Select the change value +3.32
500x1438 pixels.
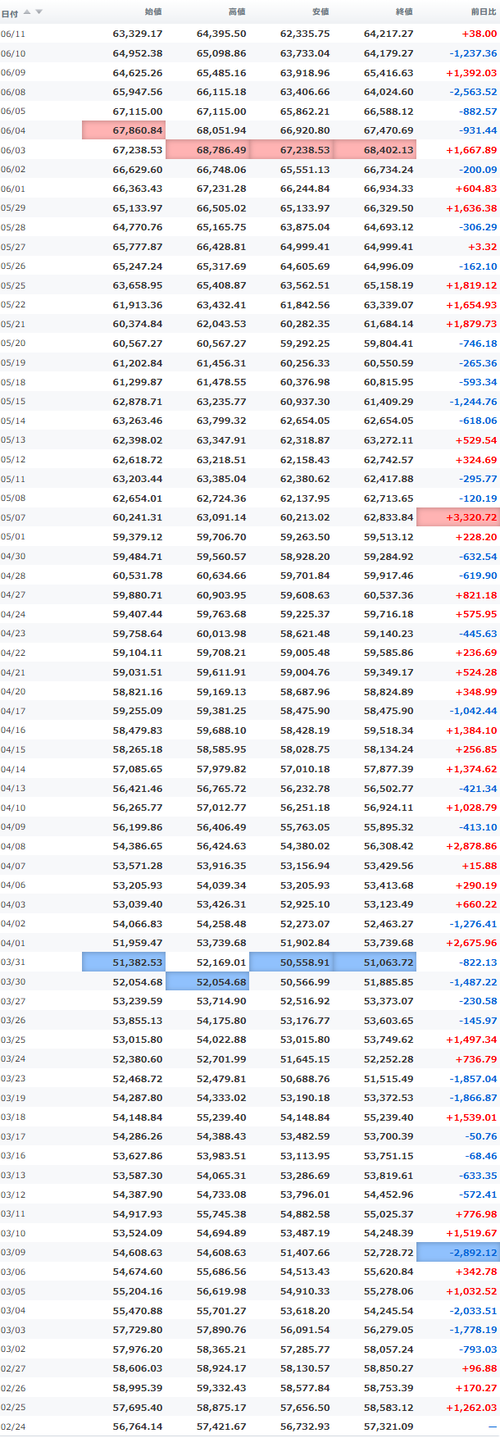481,246
